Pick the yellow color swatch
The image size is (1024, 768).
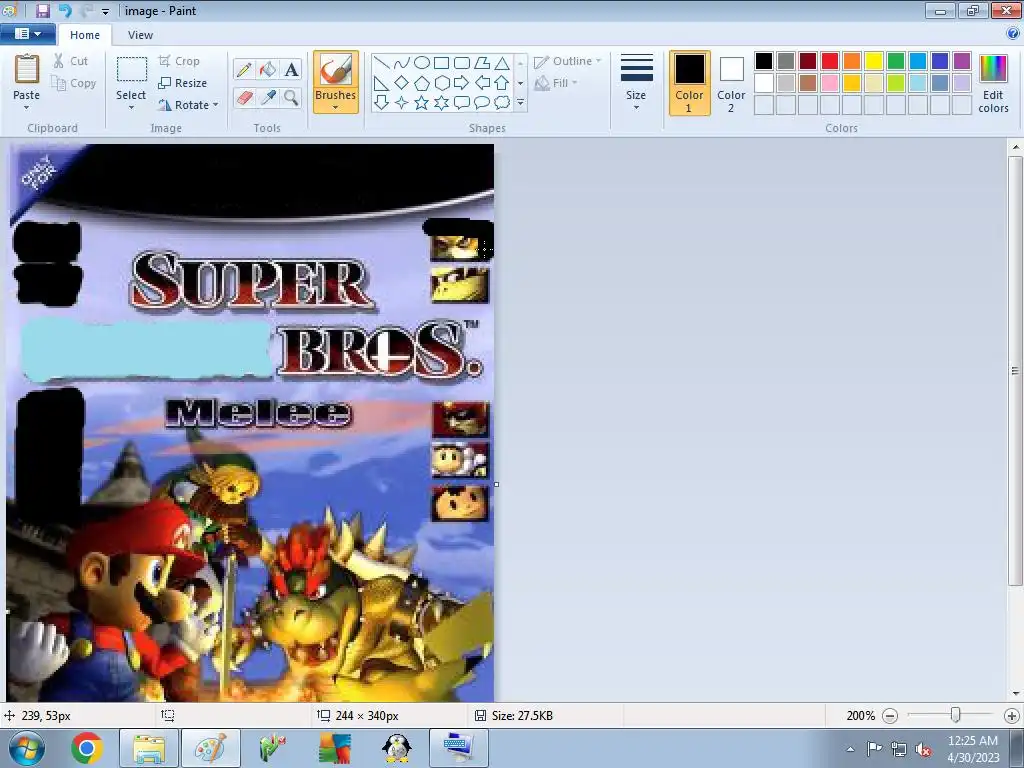pos(874,61)
